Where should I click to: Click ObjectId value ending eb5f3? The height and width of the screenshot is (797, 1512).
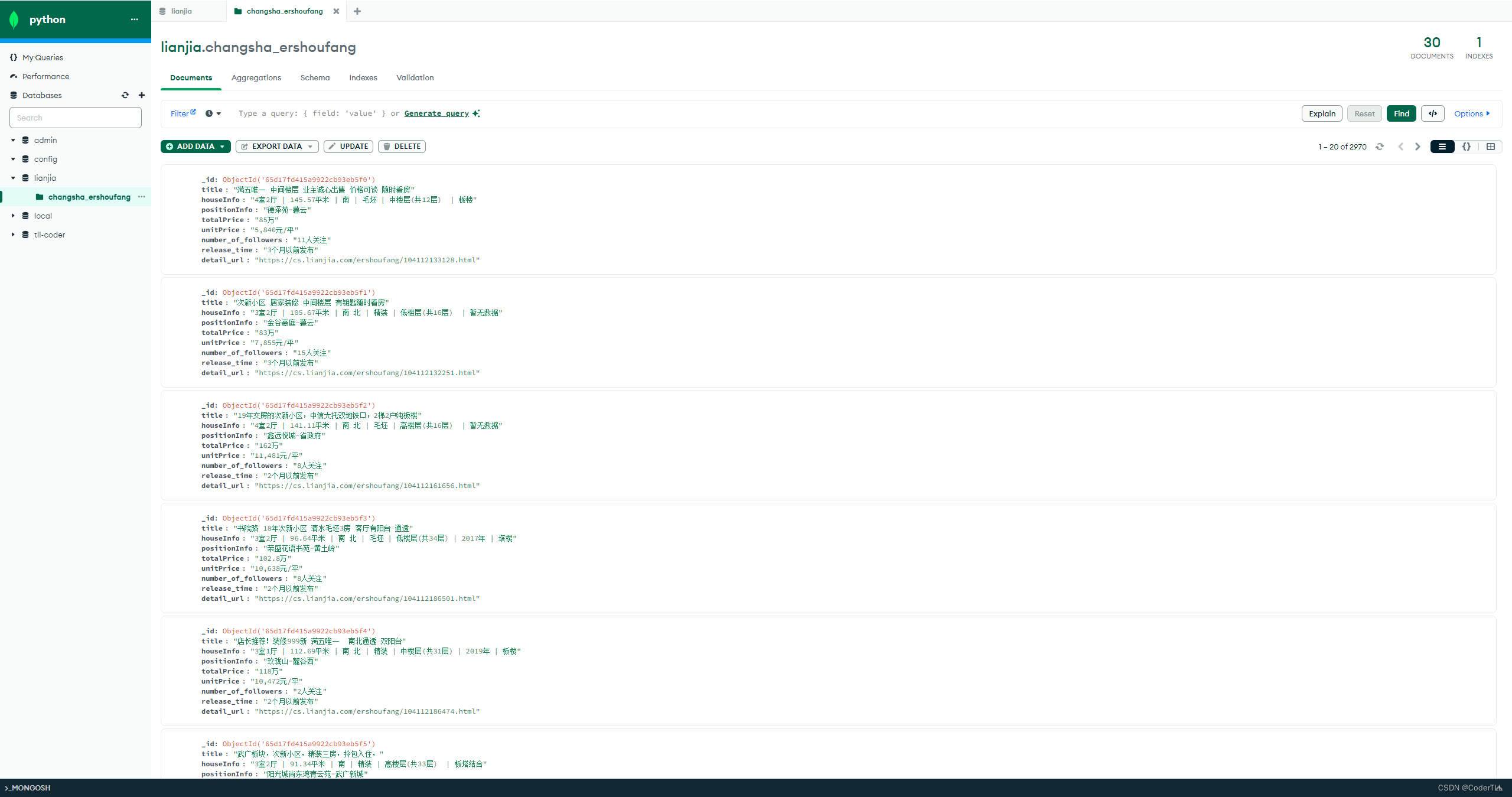[299, 518]
